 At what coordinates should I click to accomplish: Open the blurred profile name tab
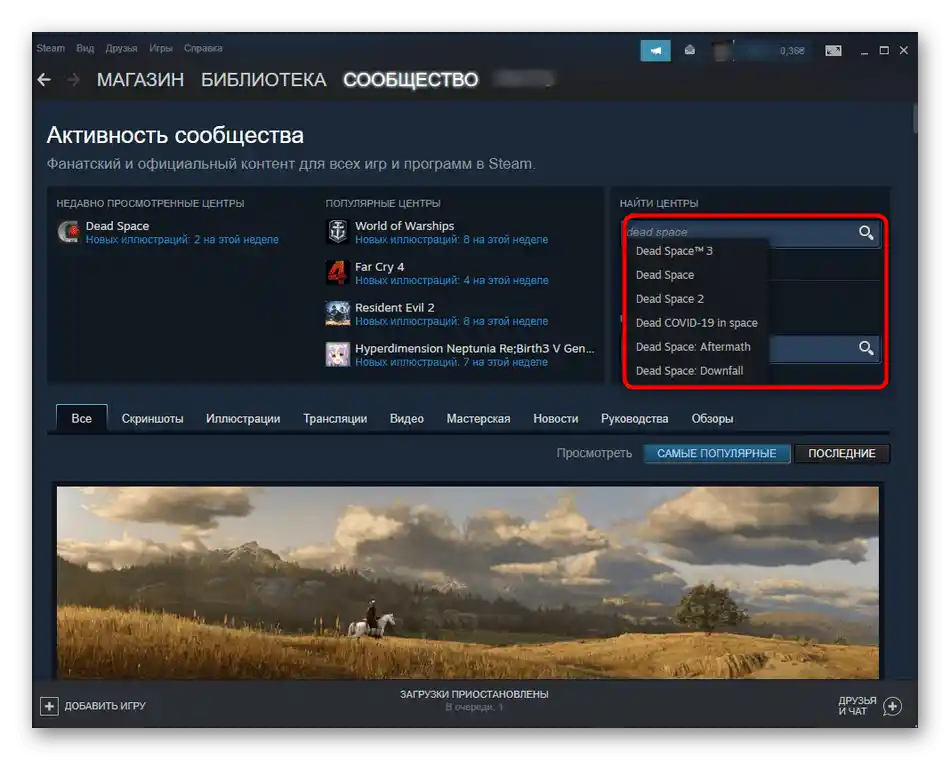[524, 79]
